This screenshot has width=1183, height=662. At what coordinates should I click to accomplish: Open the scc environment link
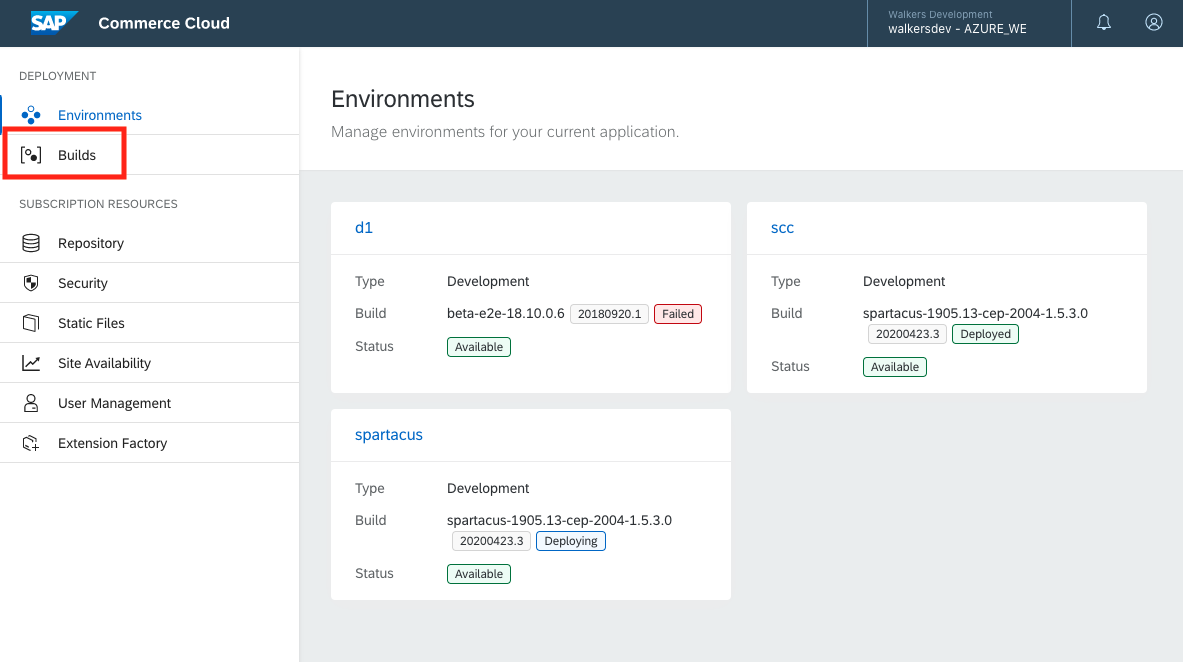pyautogui.click(x=782, y=227)
